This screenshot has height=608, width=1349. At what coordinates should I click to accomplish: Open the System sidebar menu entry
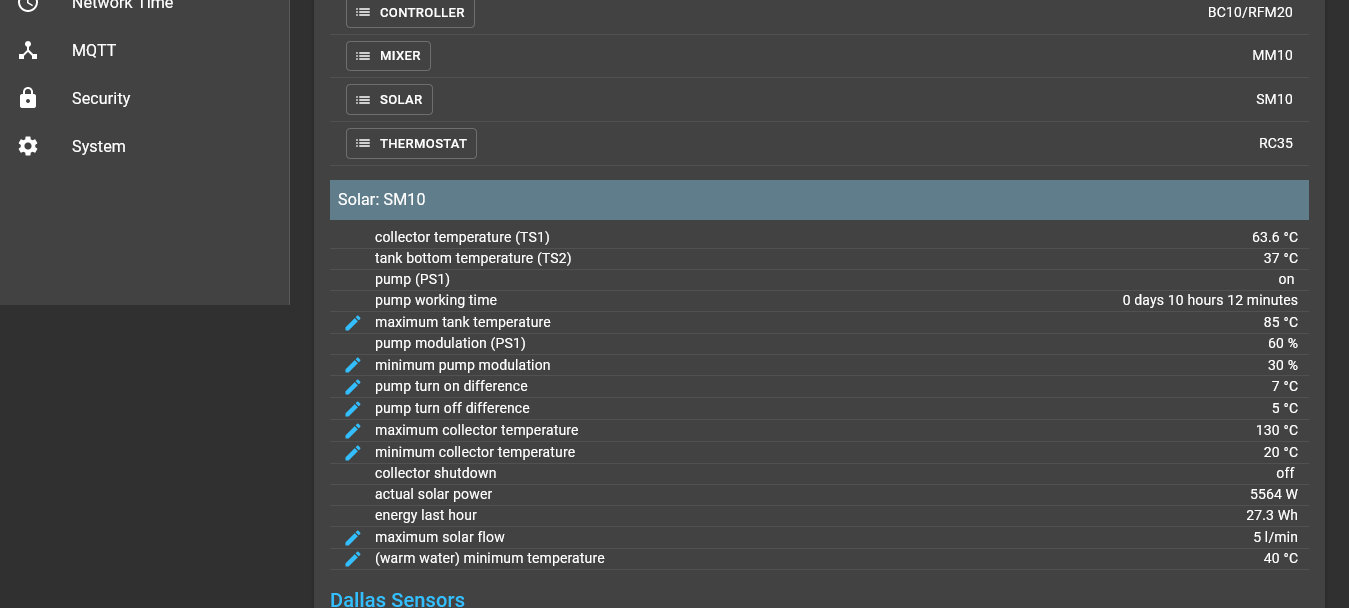98,146
